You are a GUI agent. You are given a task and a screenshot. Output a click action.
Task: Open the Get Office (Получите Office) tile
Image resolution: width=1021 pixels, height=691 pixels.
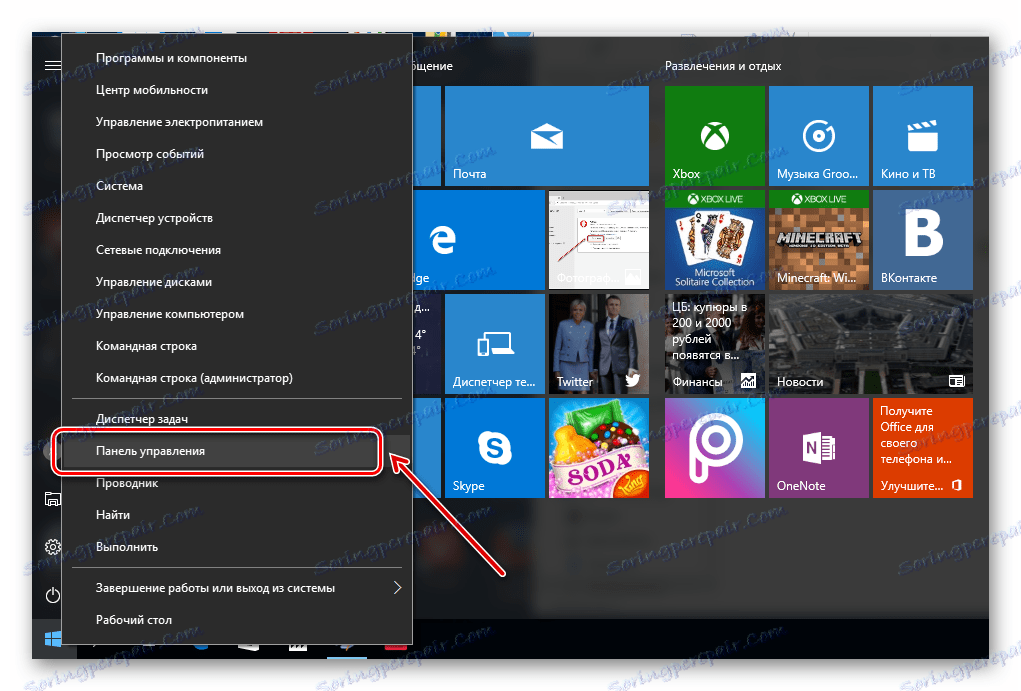click(923, 448)
